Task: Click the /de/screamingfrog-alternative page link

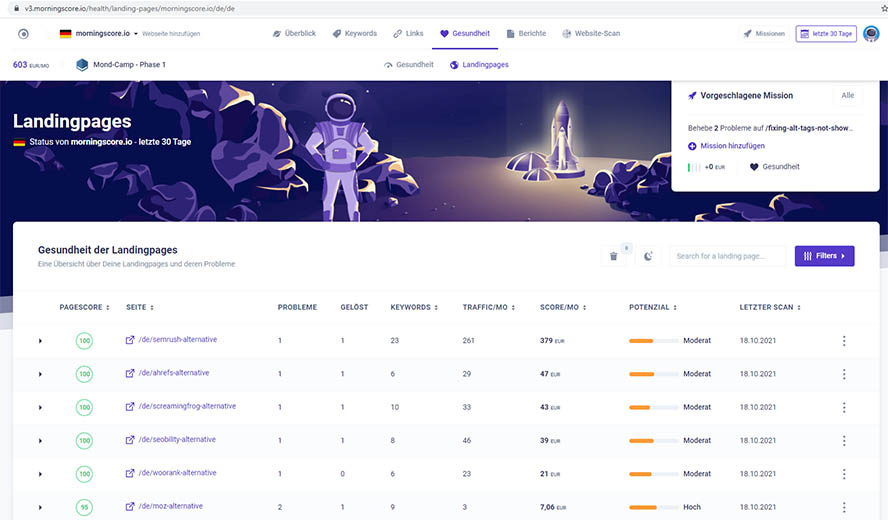Action: (187, 406)
